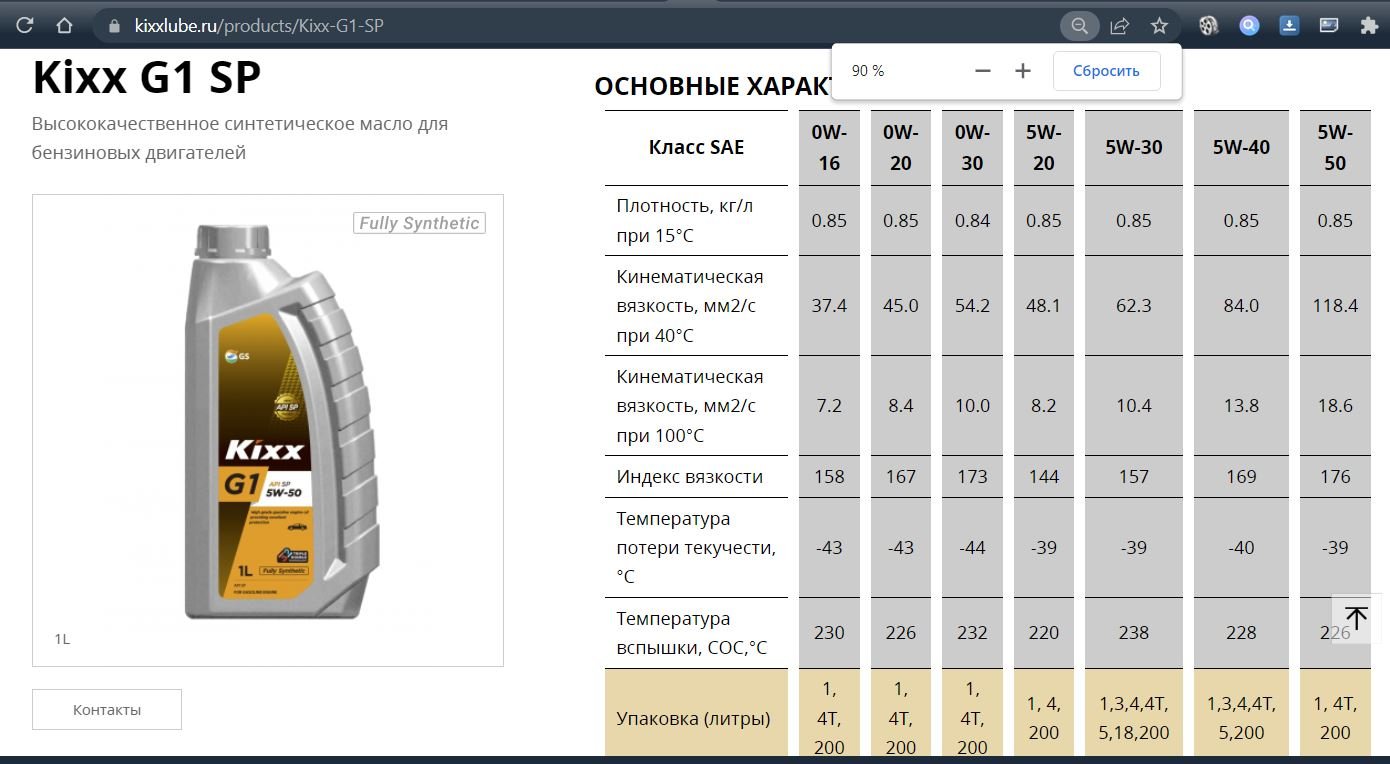Click the 90 % zoom level text
1390x764 pixels.
tap(868, 71)
